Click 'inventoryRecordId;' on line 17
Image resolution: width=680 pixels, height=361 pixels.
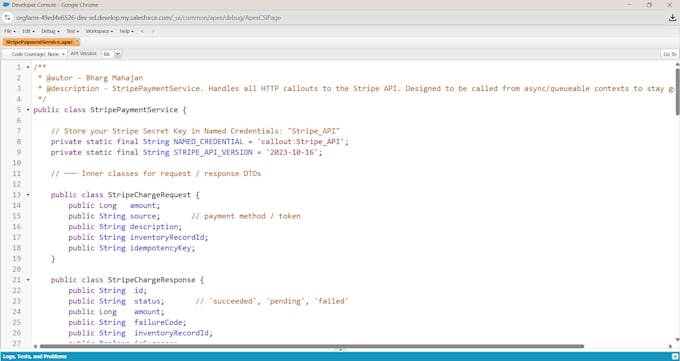[x=169, y=237]
